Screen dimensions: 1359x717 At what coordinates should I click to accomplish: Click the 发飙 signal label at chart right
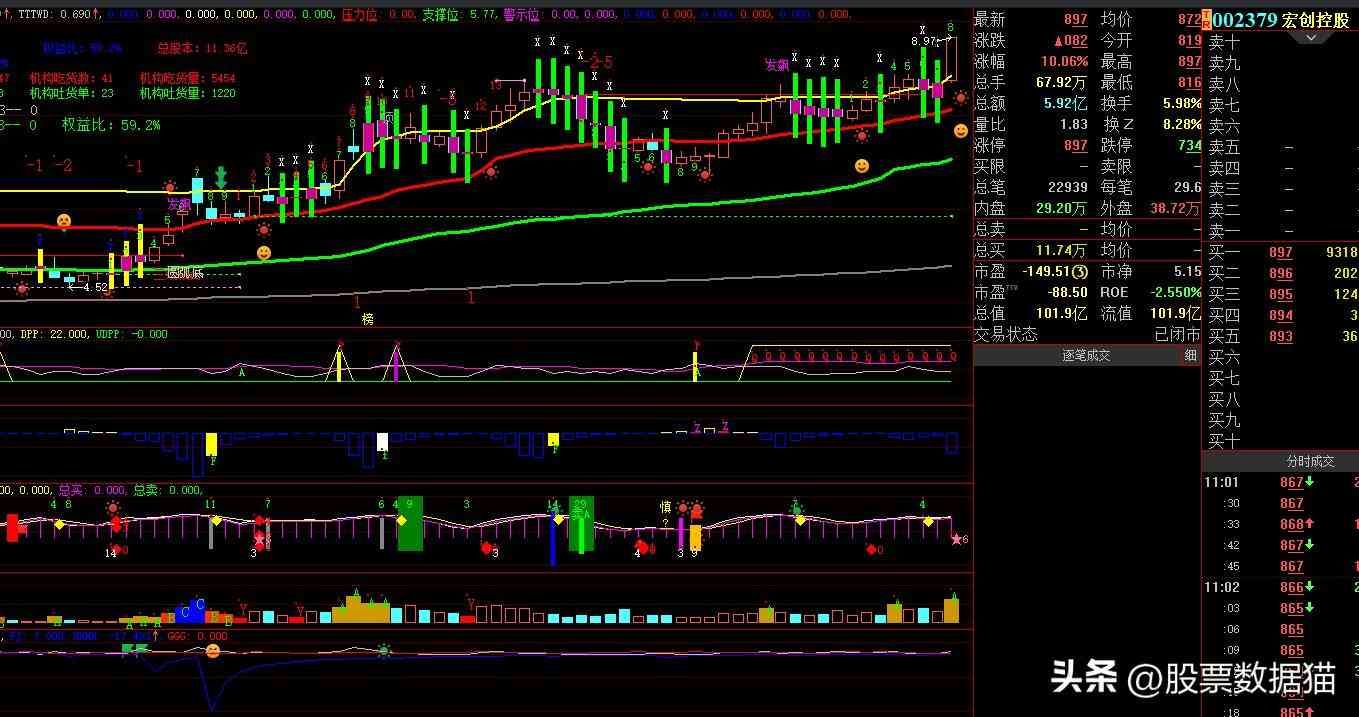(776, 66)
